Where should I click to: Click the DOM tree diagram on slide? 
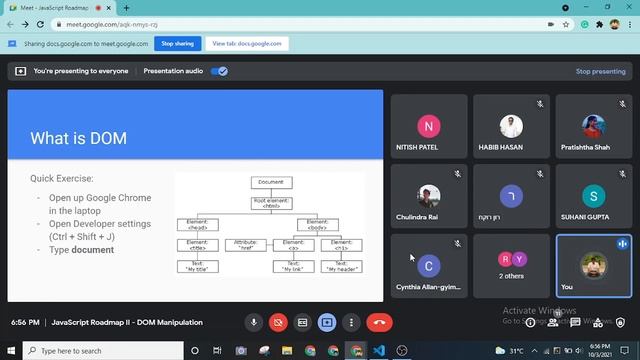point(270,224)
